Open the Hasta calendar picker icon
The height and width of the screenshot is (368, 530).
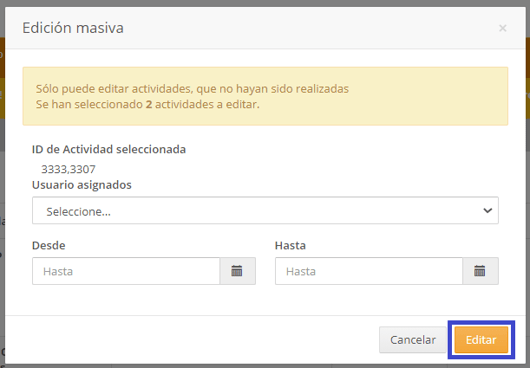coord(480,271)
